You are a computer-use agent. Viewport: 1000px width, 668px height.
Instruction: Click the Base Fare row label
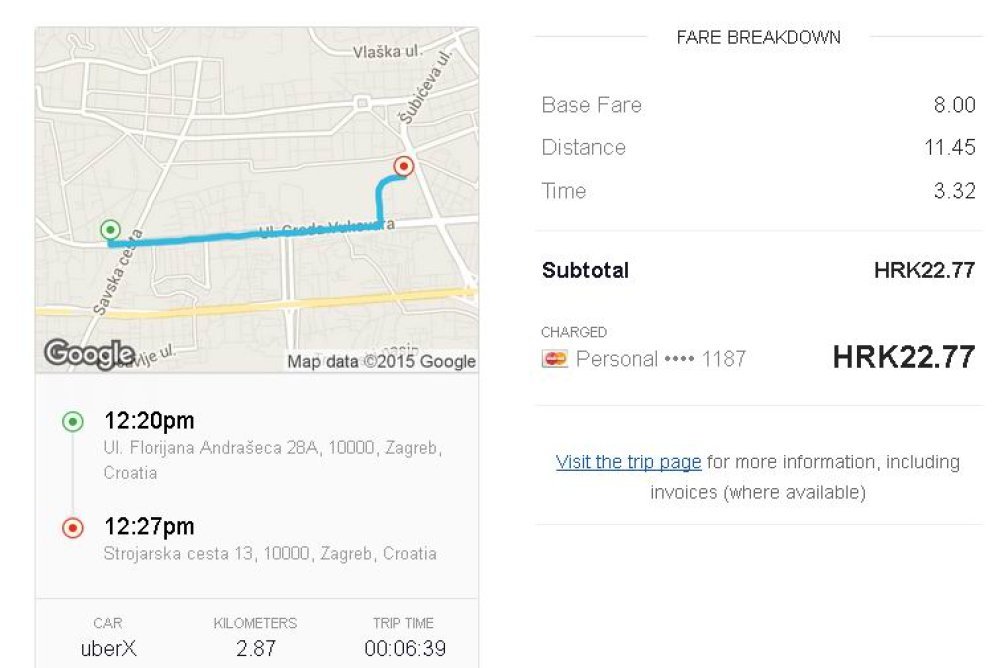591,105
